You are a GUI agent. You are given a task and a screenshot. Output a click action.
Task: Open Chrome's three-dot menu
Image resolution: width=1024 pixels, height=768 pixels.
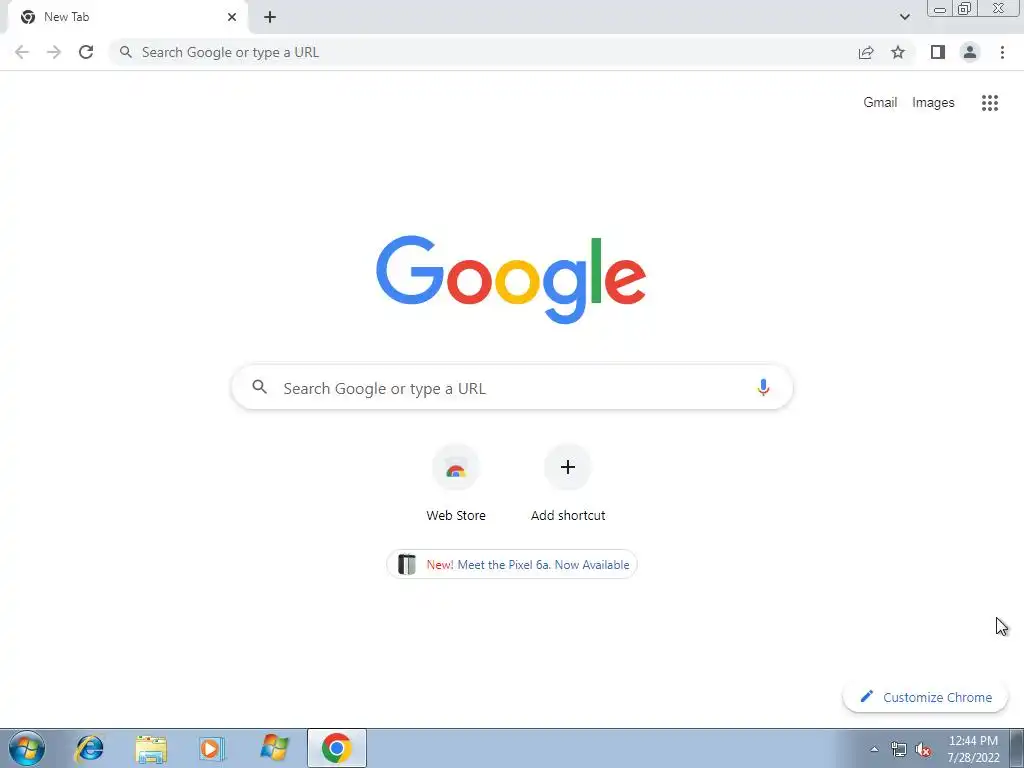coord(1002,52)
